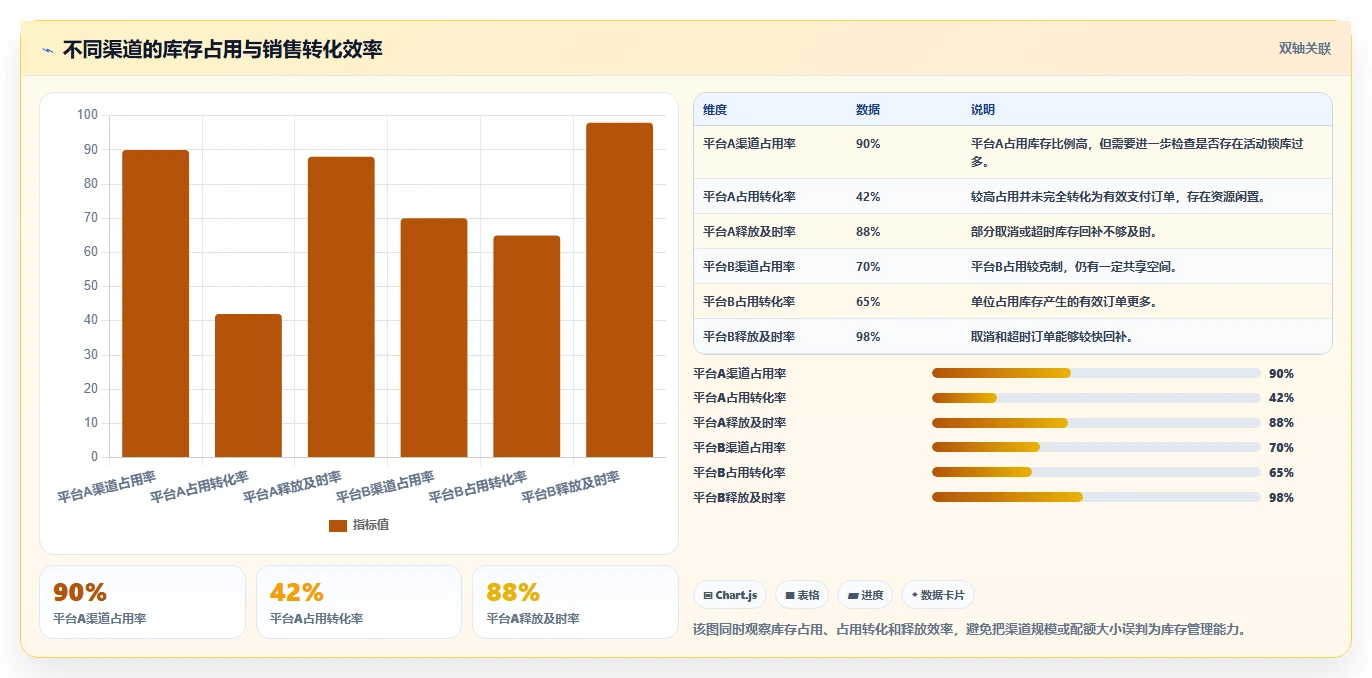Click the 90% value in table

click(x=868, y=144)
